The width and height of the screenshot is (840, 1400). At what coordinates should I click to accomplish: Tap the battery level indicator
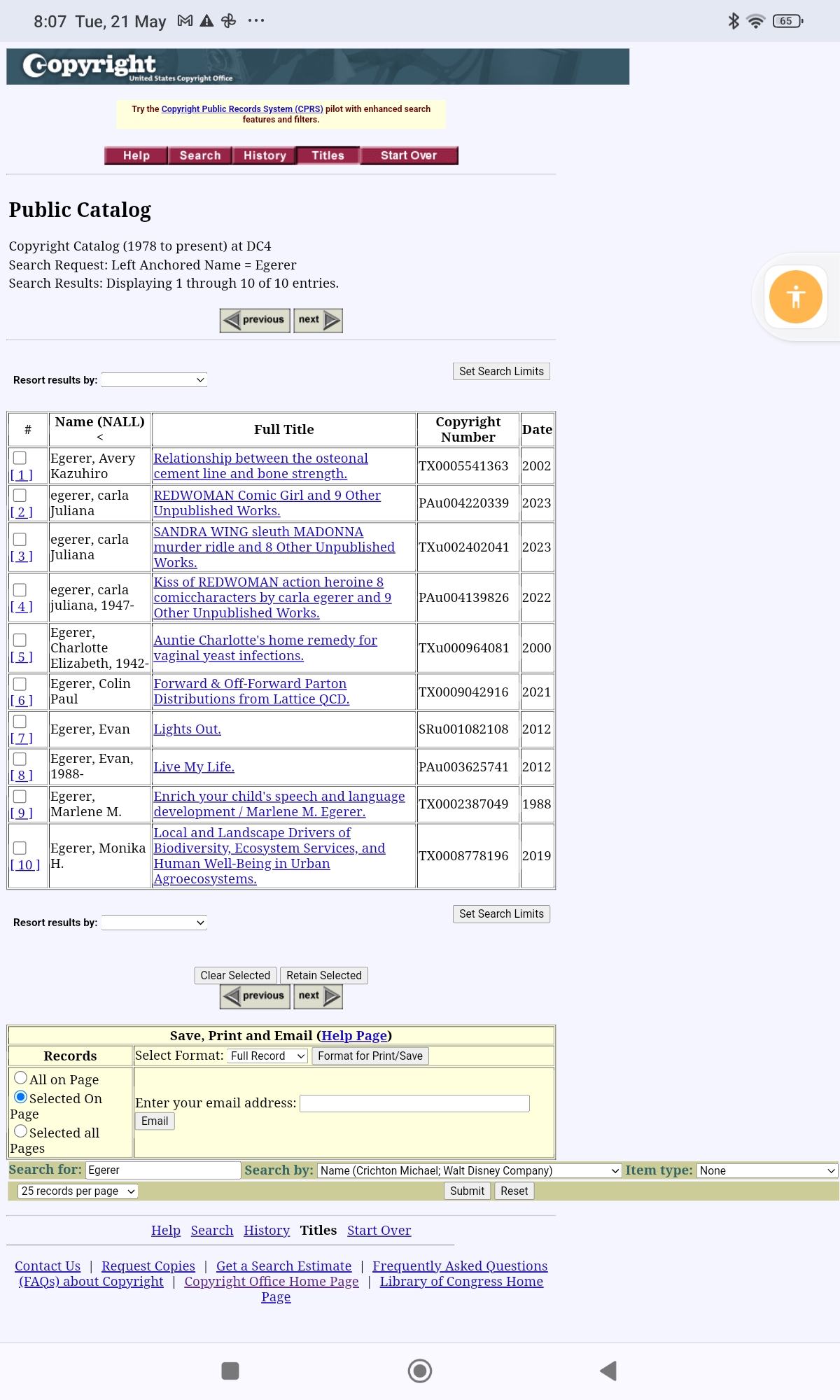(787, 21)
